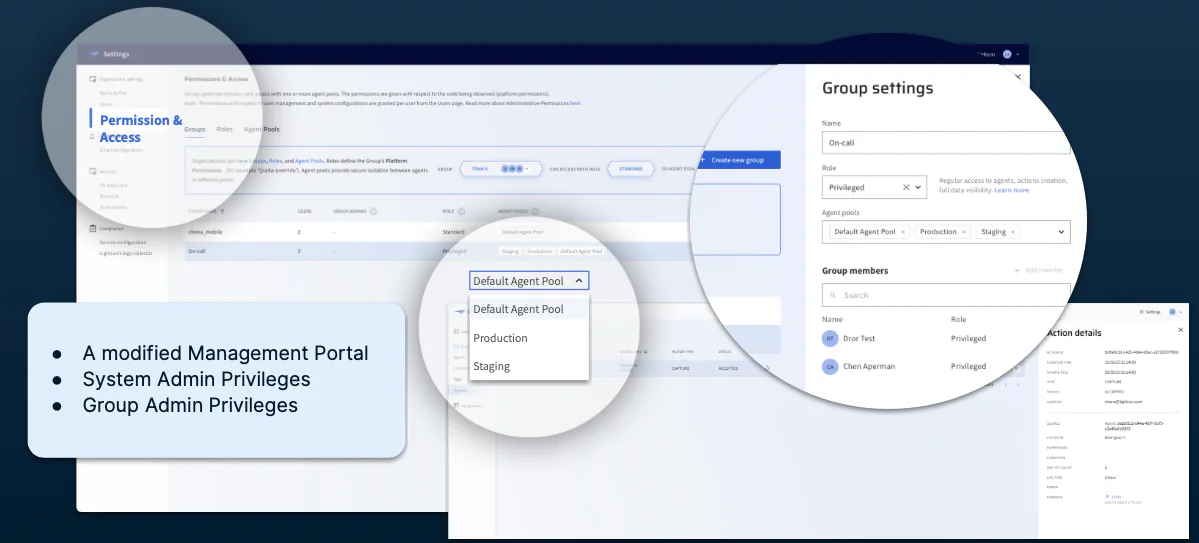Viewport: 1199px width, 543px height.
Task: Remove the Default Agent Pool tag
Action: 903,232
